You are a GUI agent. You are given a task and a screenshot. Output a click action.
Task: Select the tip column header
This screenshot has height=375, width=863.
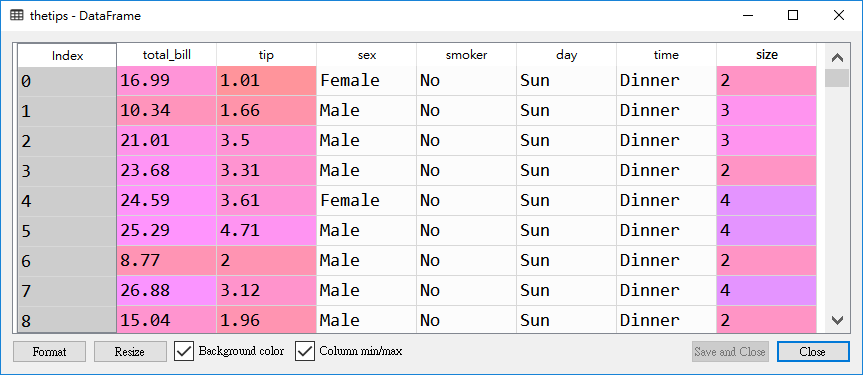(x=266, y=55)
